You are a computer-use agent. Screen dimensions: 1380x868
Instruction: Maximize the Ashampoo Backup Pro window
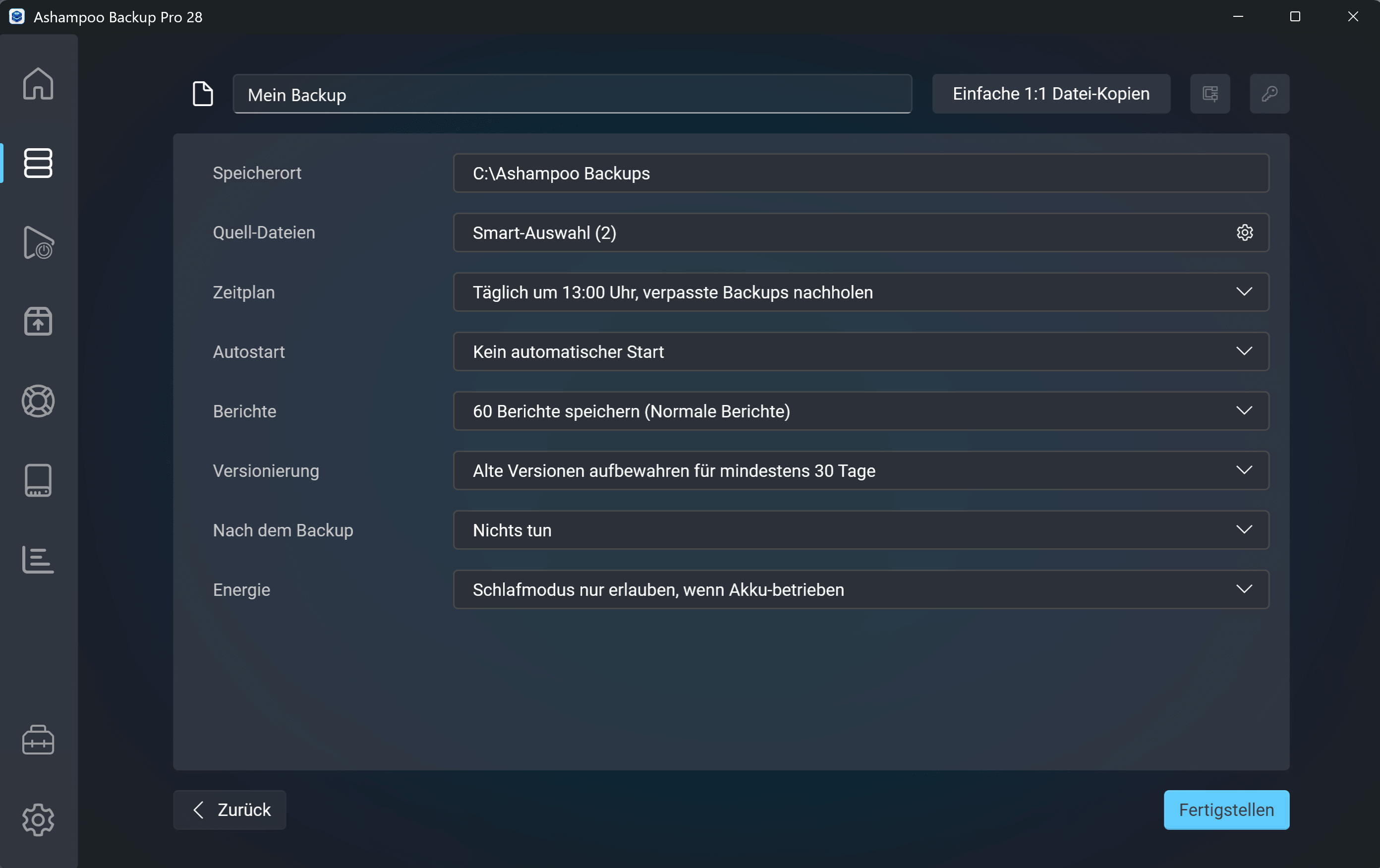point(1295,17)
